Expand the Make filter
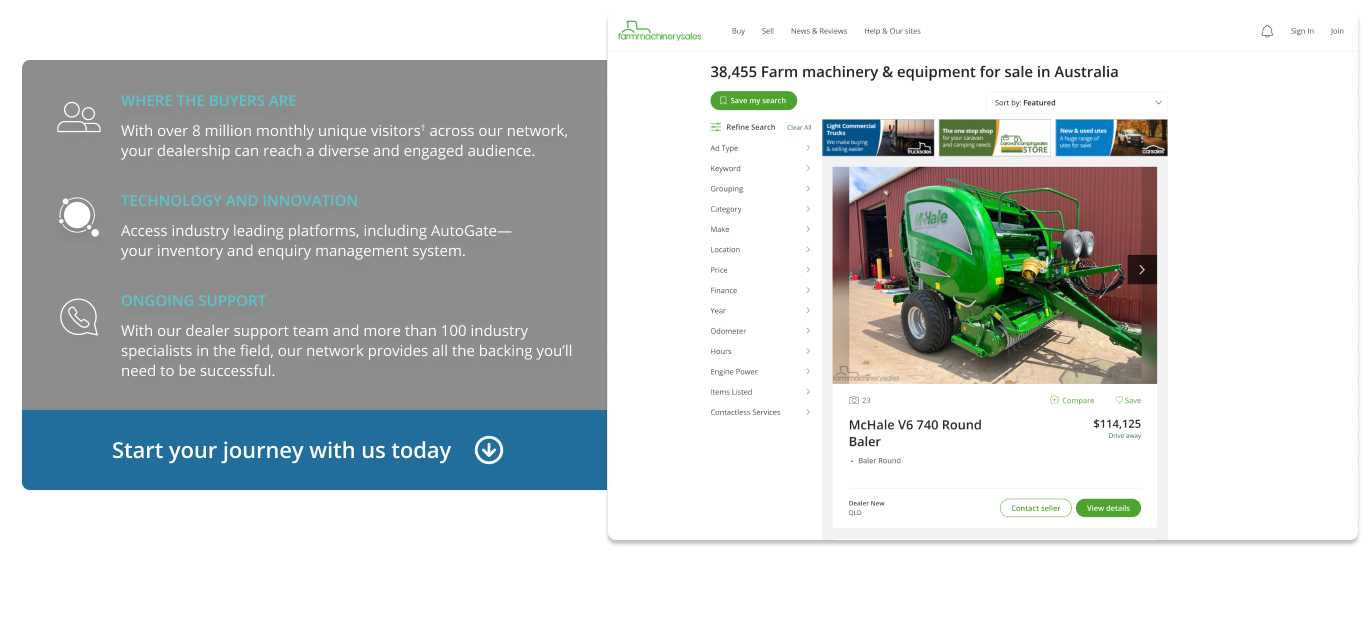 [x=760, y=229]
